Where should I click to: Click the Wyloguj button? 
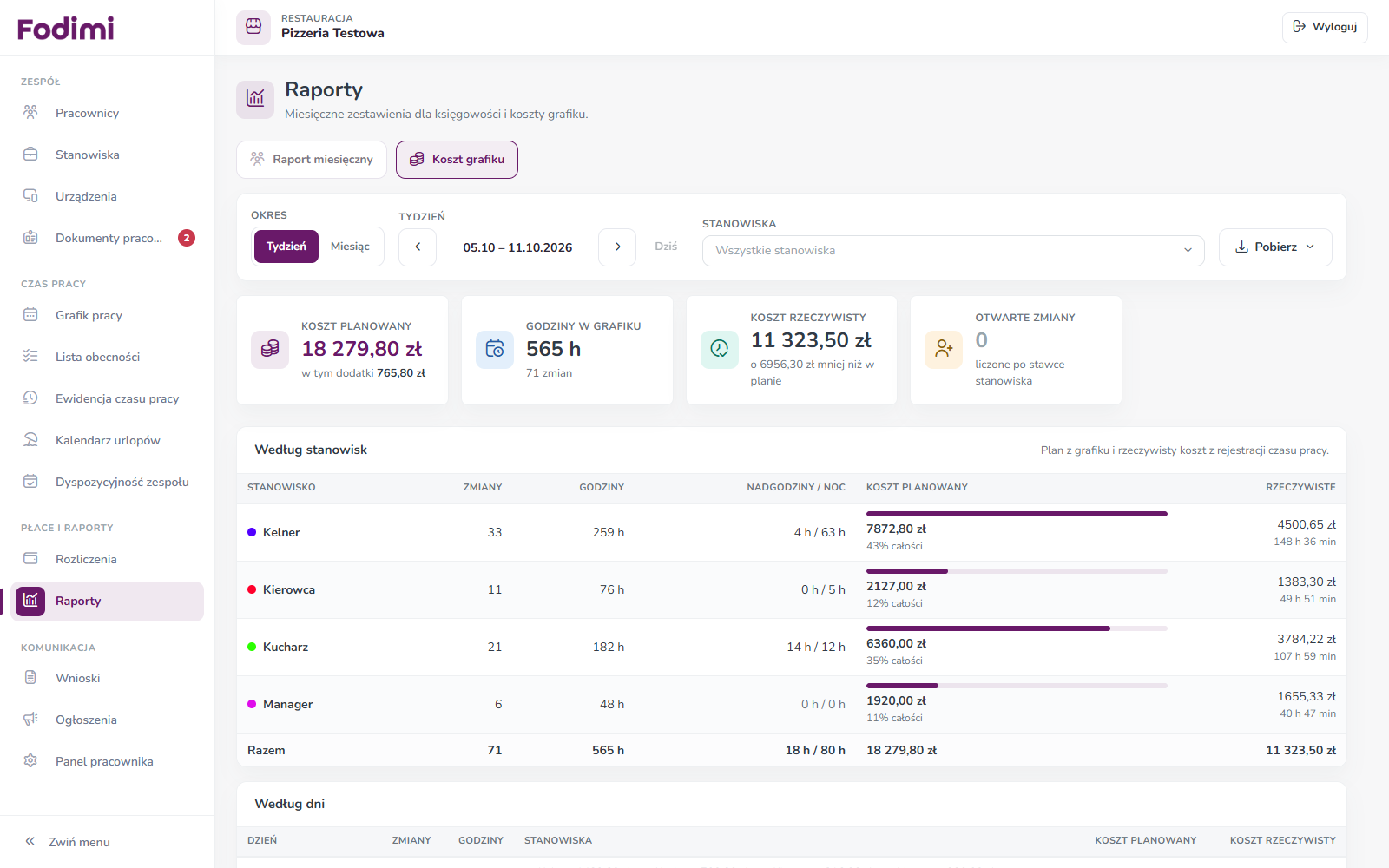pos(1325,27)
